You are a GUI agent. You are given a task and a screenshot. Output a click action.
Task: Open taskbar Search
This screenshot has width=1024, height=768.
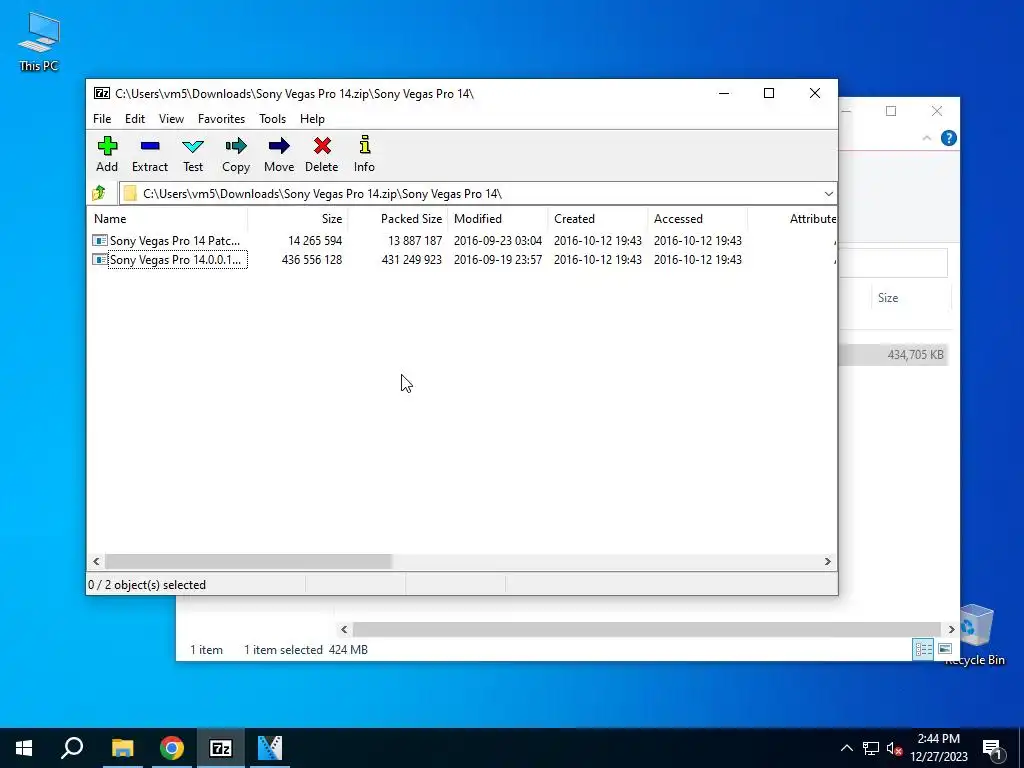coord(72,748)
